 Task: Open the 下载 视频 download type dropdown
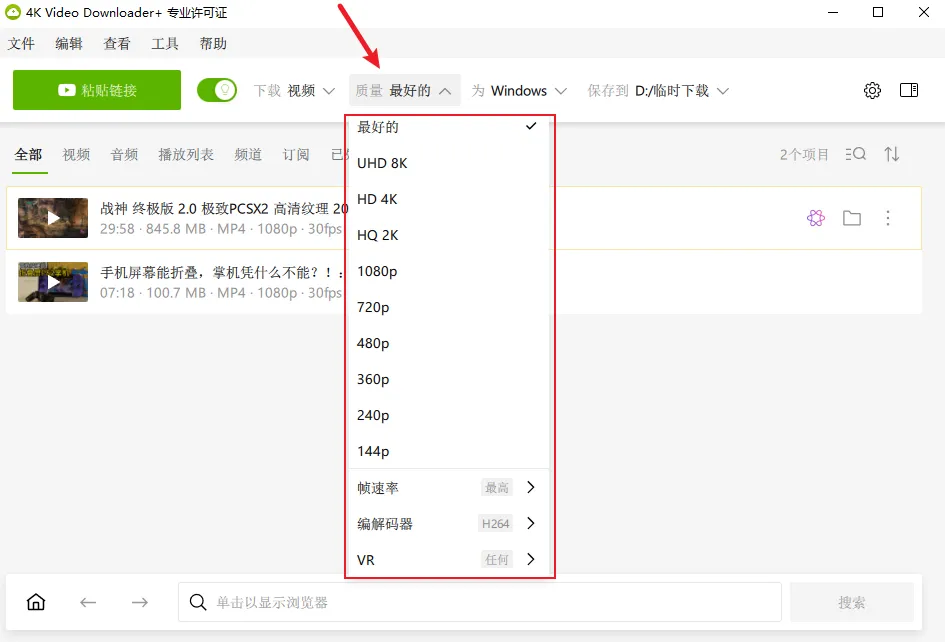point(294,90)
